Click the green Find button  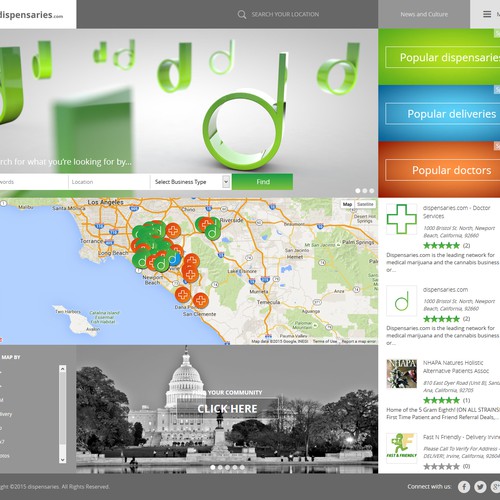263,182
